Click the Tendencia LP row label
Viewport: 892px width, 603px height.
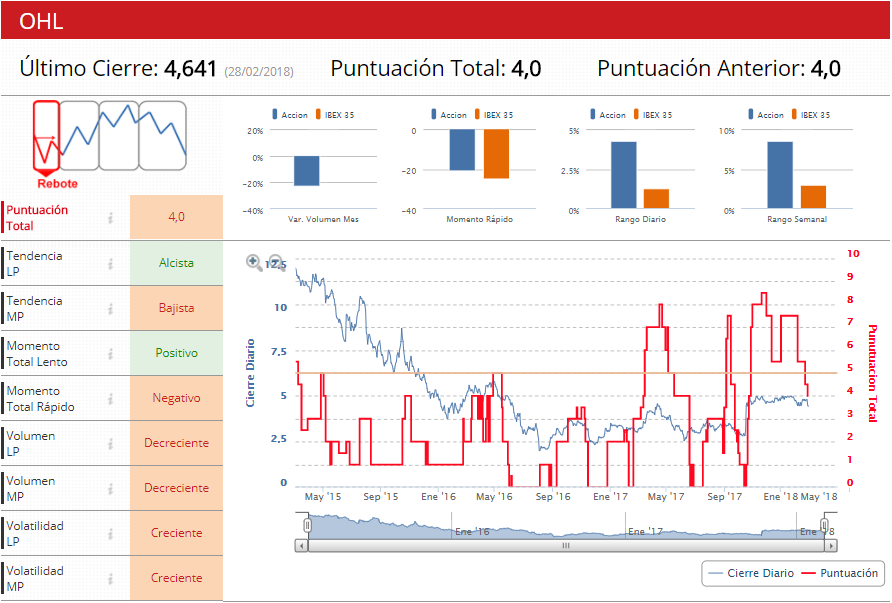pos(34,263)
